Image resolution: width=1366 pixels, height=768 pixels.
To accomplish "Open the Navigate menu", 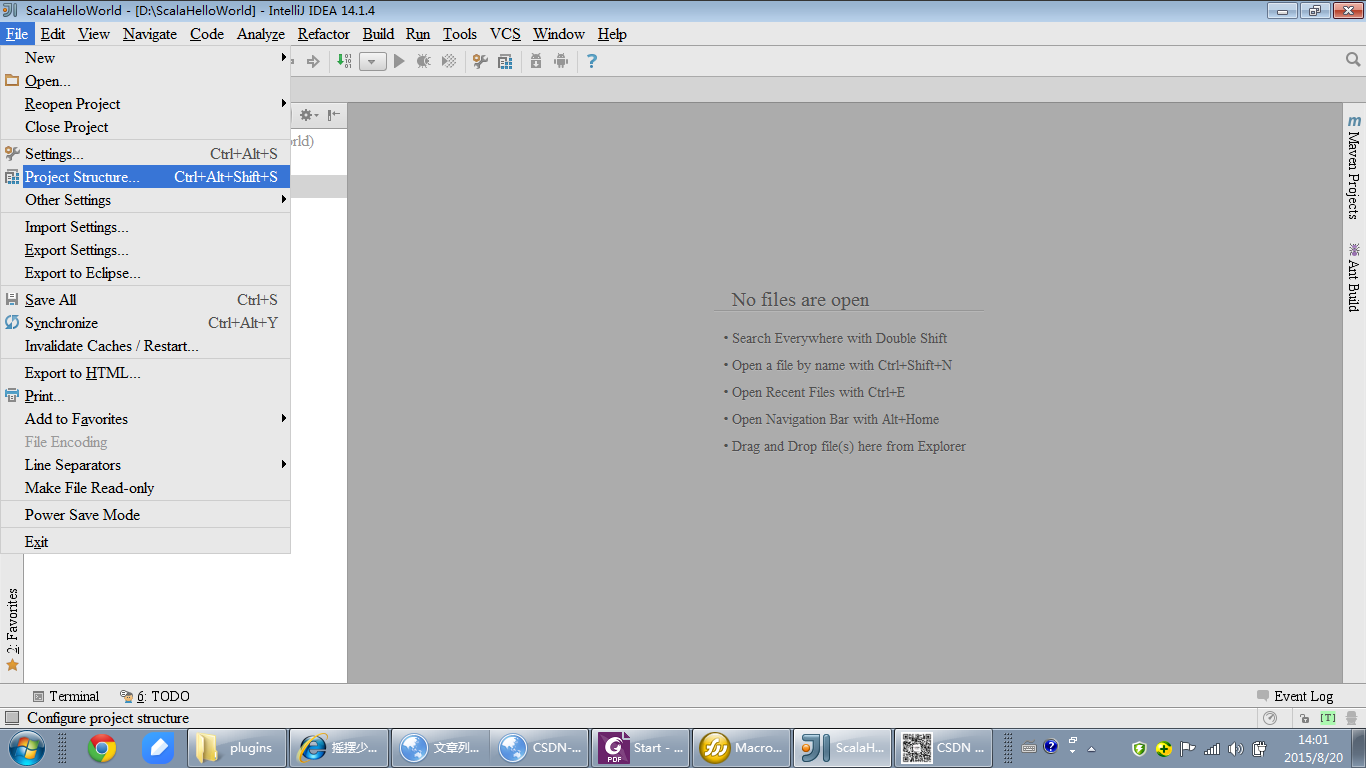I will coord(150,34).
